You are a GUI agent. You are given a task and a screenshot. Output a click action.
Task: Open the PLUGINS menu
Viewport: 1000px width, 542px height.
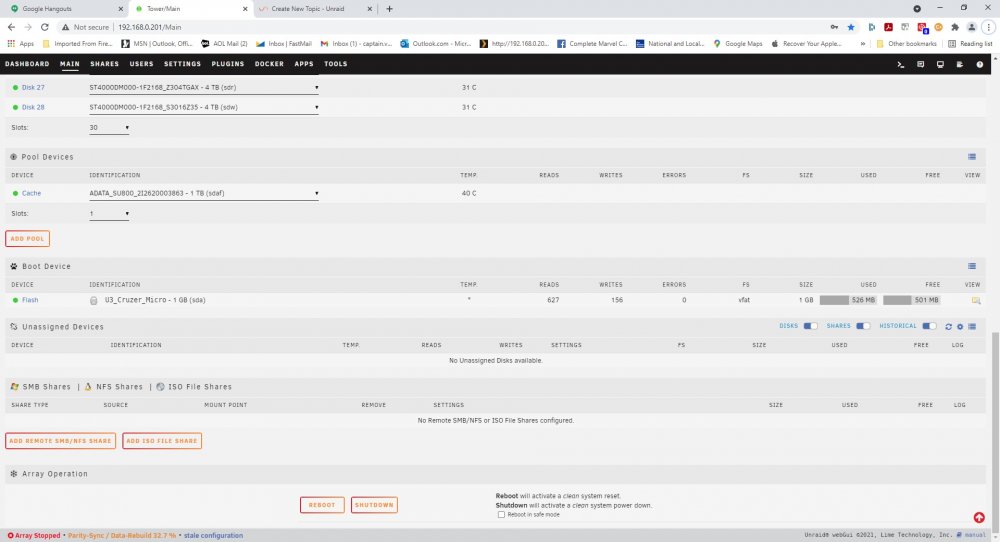click(228, 64)
